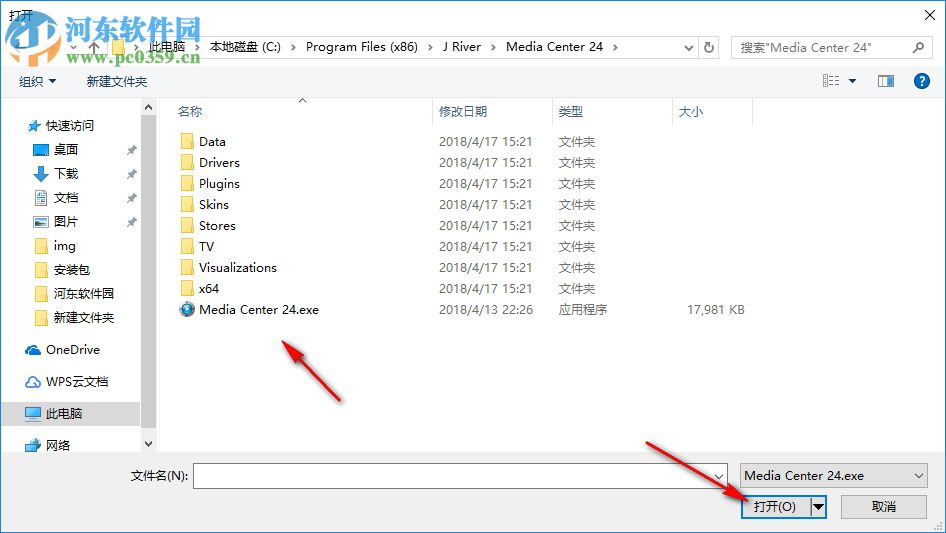946x533 pixels.
Task: Select the Skins folder icon
Action: (x=187, y=205)
